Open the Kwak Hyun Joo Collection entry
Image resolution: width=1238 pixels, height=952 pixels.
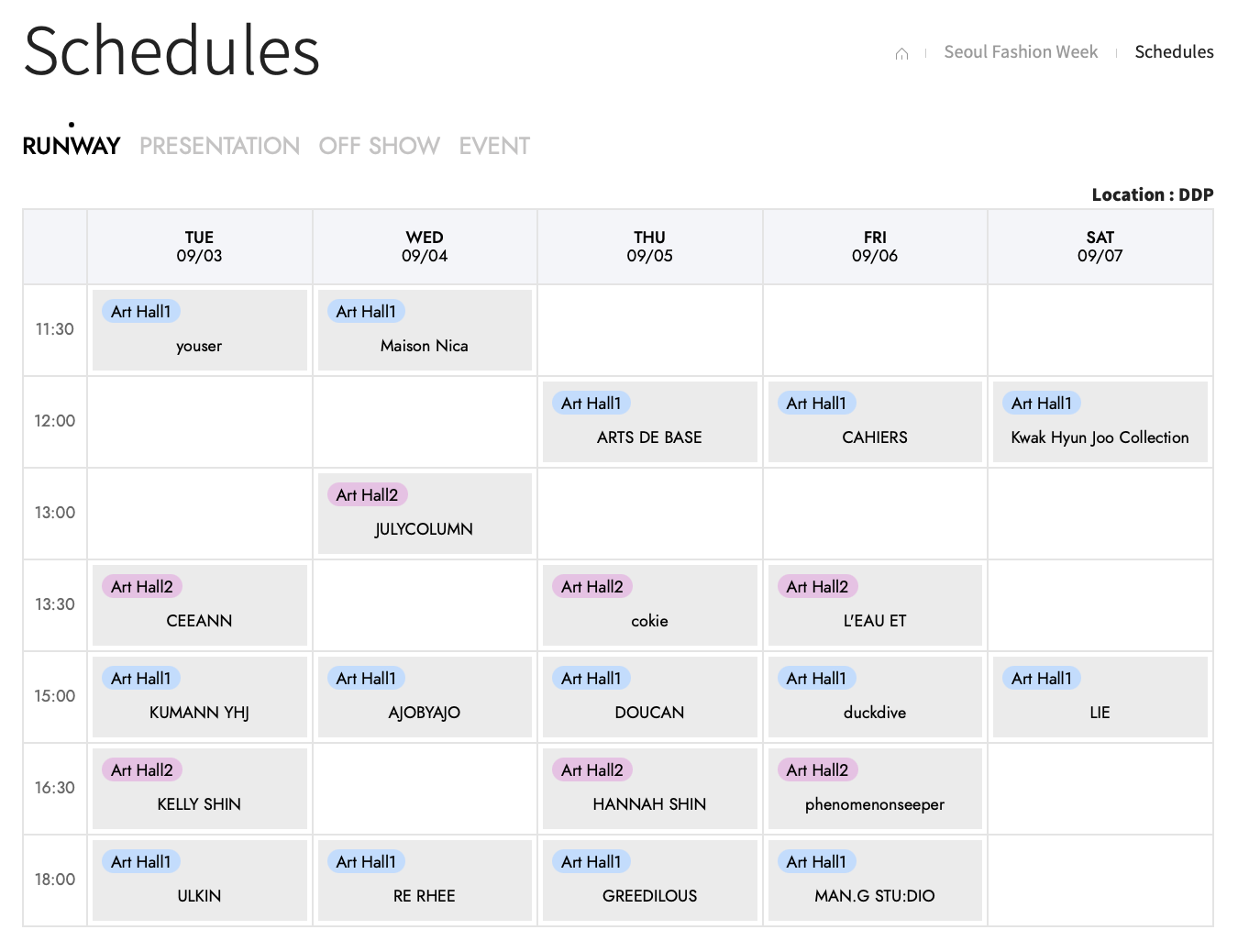click(1100, 422)
